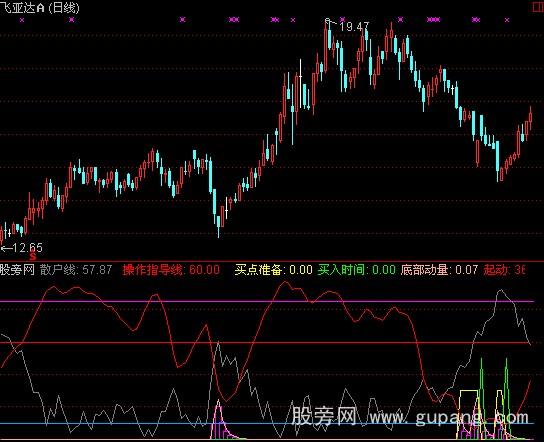Screen dimensions: 544x442
Task: Click the magenta horizontal line in the indicator pane
Action: pos(267,301)
